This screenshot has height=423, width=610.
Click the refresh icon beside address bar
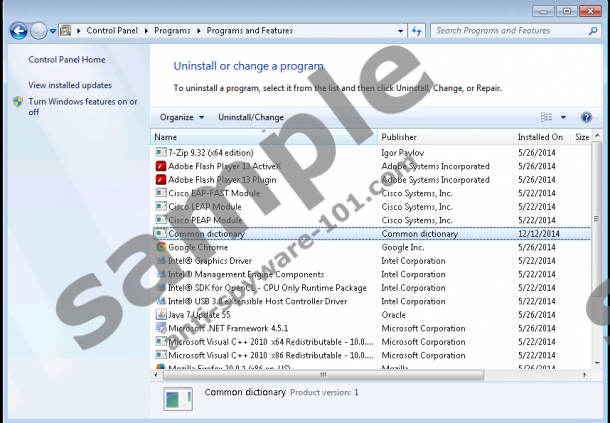pos(416,31)
